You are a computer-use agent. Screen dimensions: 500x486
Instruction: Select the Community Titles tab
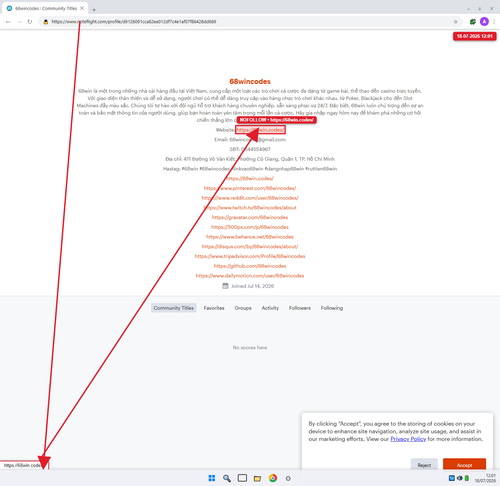173,308
